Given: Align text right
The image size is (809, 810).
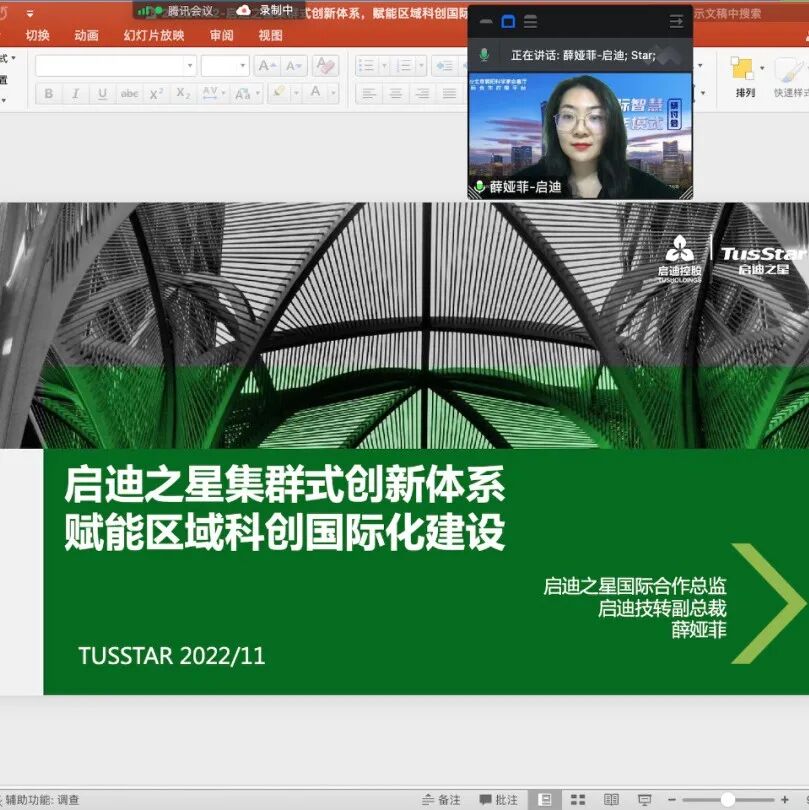Looking at the screenshot, I should [x=423, y=94].
